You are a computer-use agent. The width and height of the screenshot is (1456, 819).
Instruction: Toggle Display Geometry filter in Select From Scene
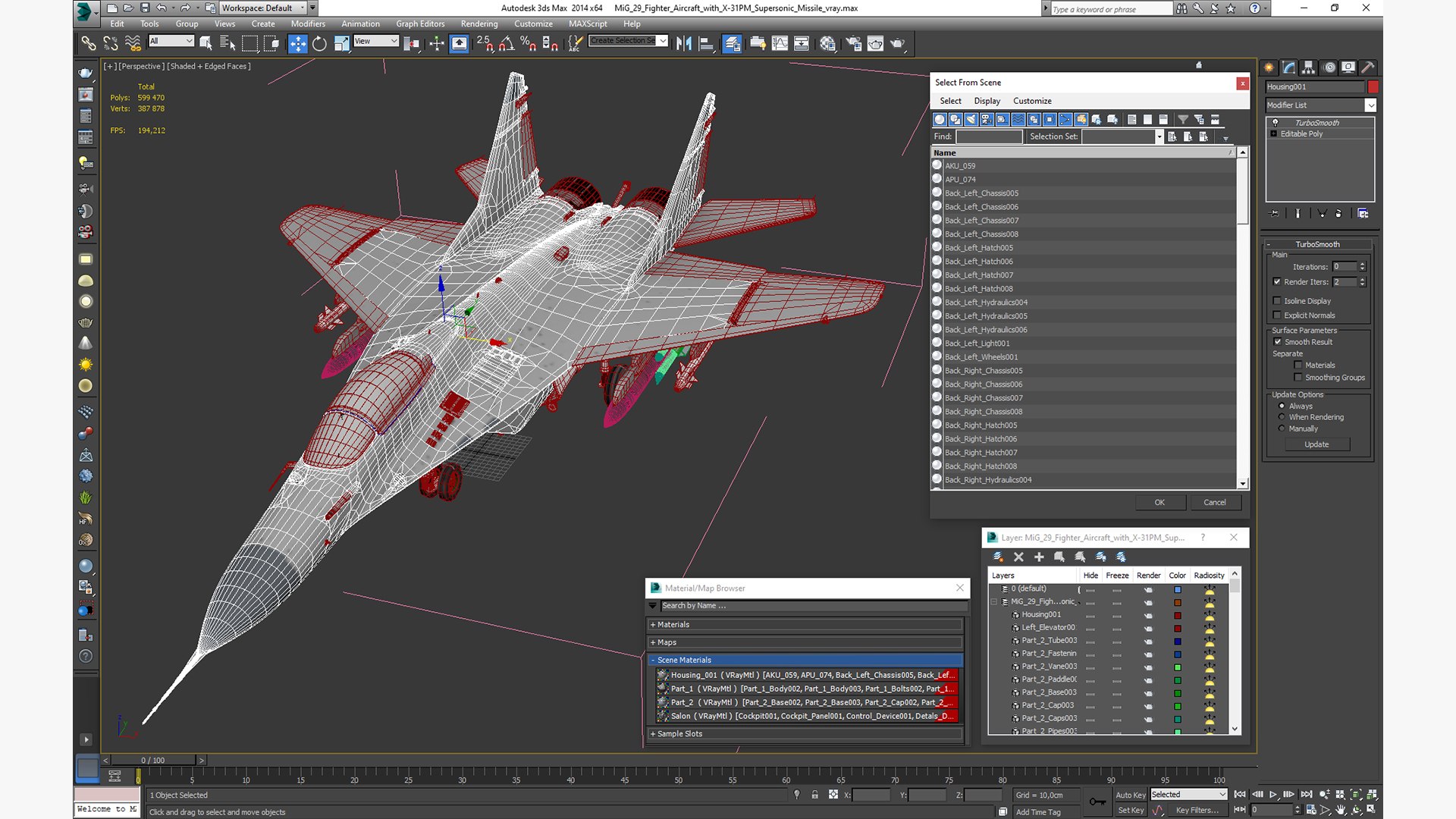pos(940,119)
